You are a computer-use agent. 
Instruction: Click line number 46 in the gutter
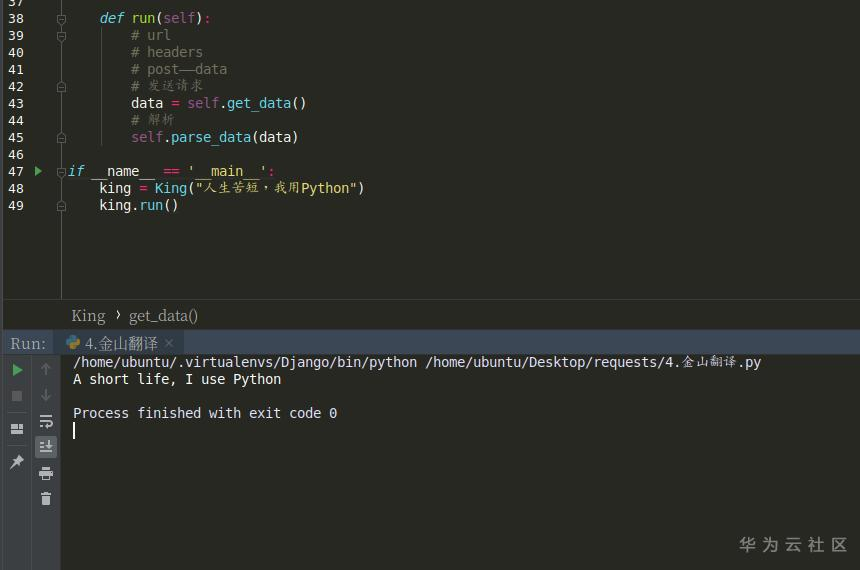[x=16, y=155]
